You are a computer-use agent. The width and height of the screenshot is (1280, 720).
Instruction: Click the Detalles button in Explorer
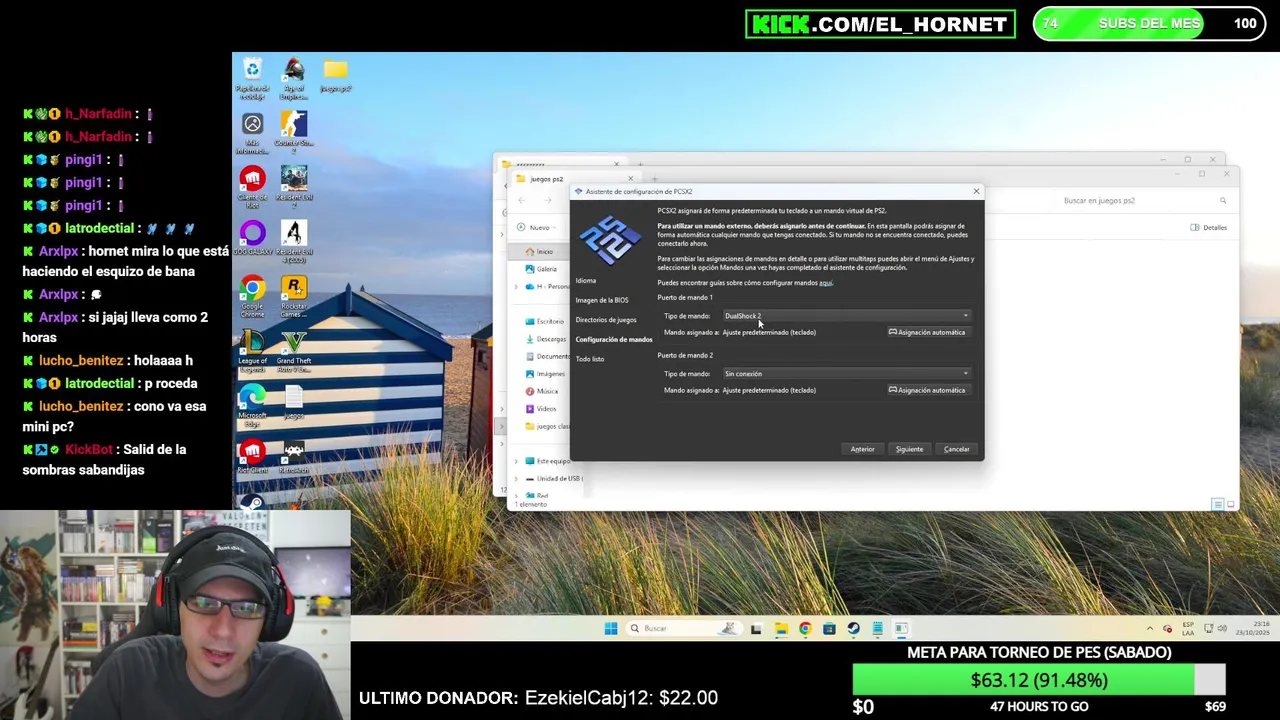click(1209, 228)
